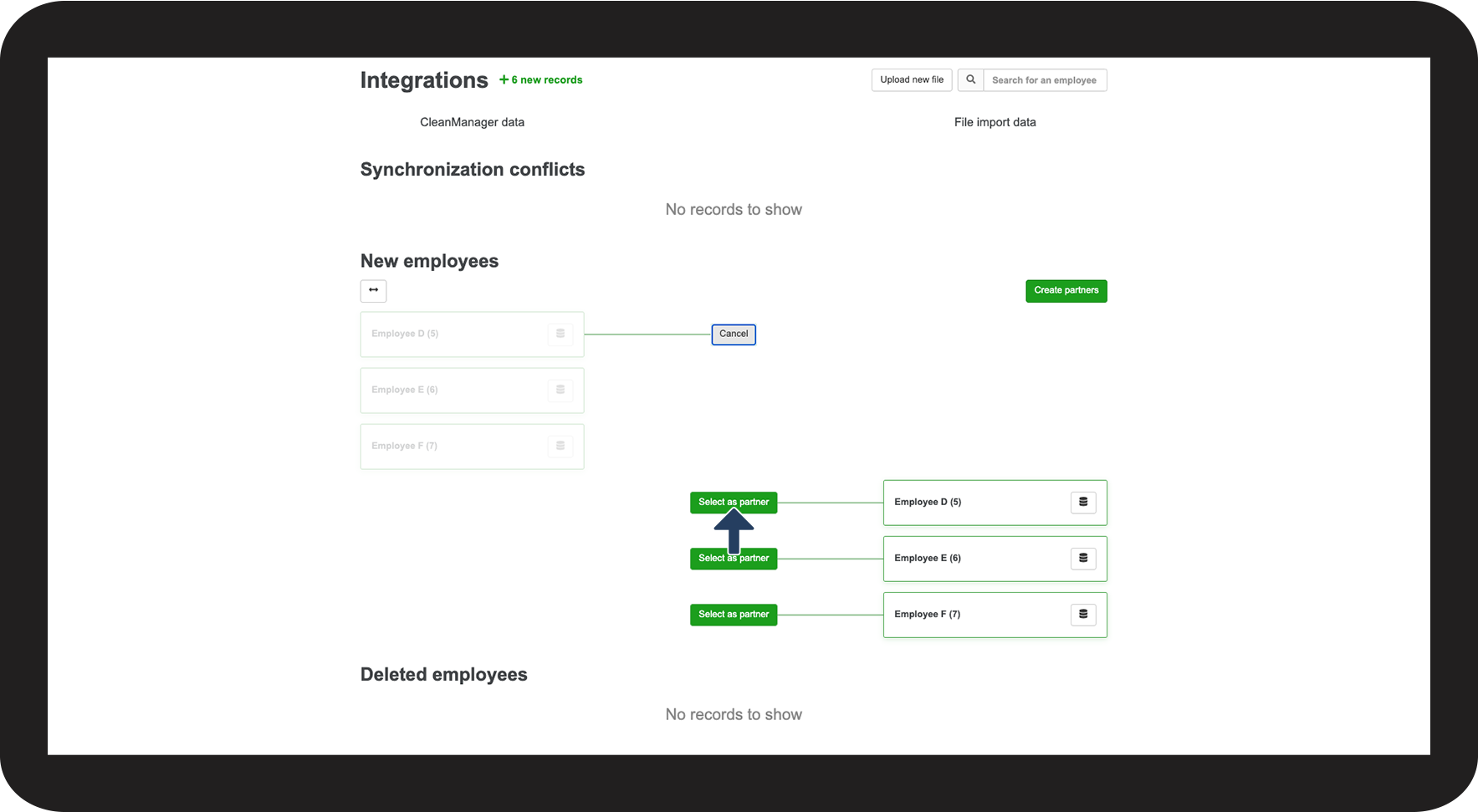Click Create partners button
This screenshot has width=1478, height=812.
point(1066,291)
